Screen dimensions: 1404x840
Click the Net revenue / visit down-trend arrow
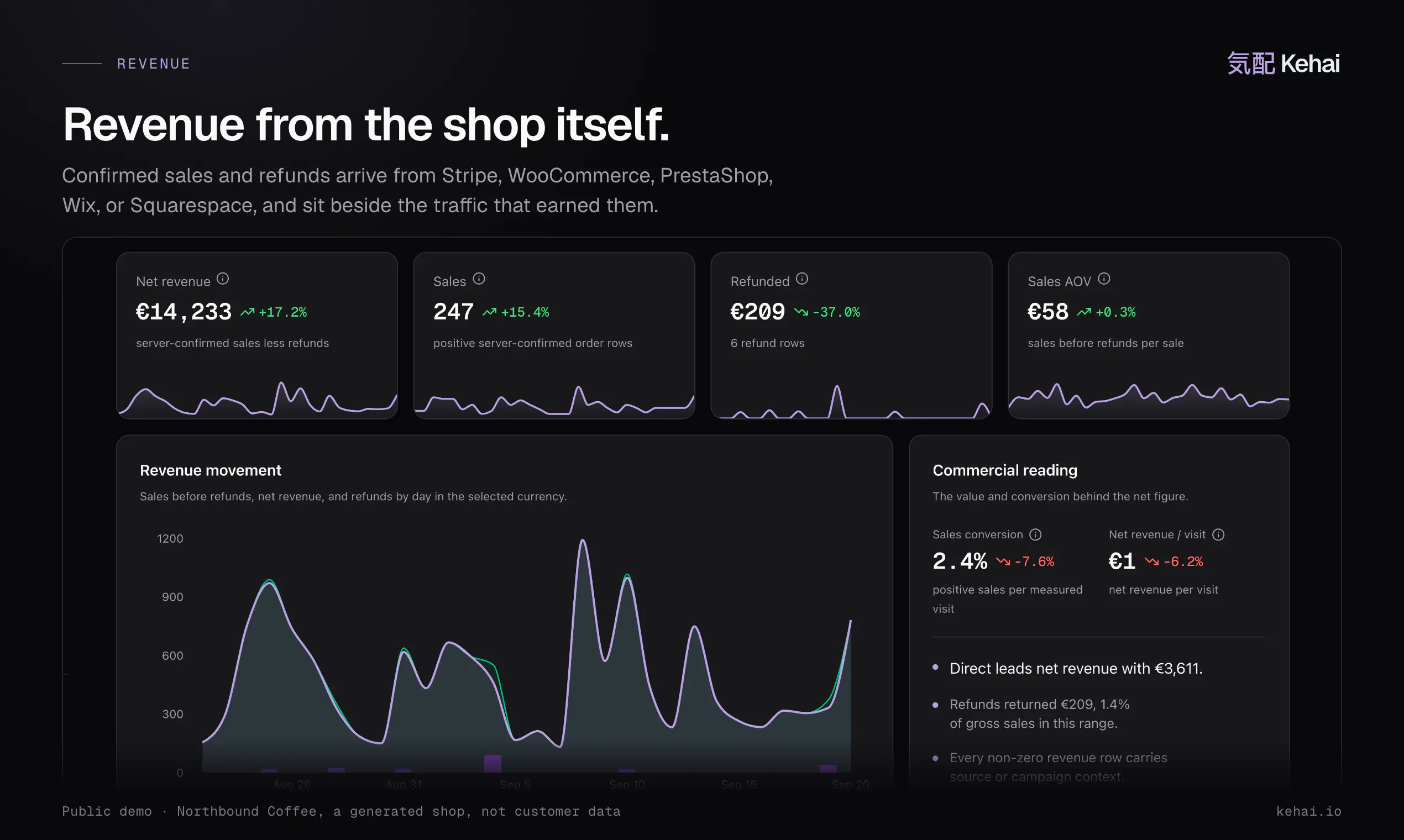pos(1151,561)
